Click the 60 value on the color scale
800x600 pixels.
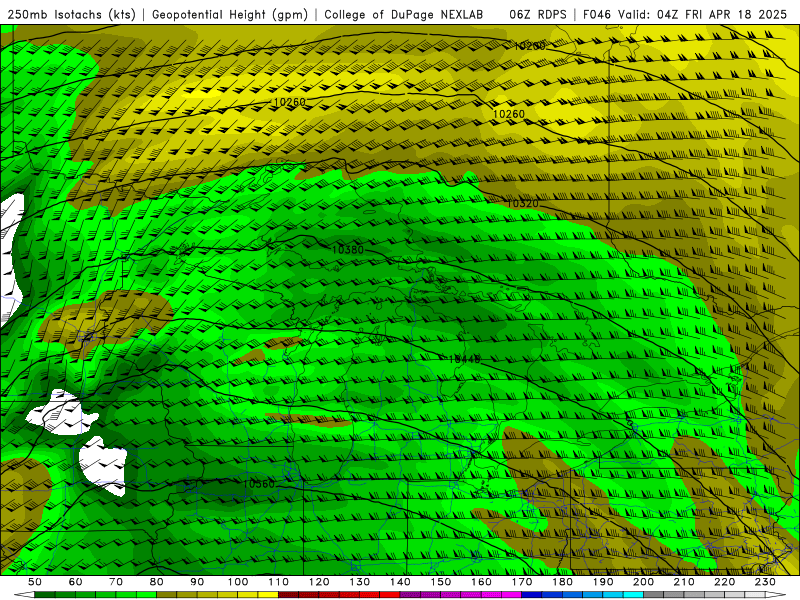pos(76,582)
